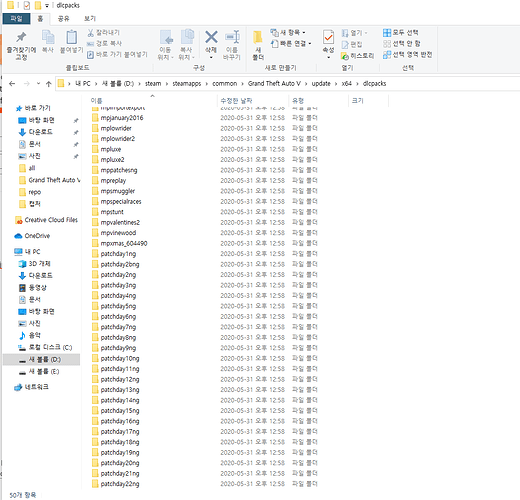Open the recent locations dropdown arrow

[x=38, y=84]
